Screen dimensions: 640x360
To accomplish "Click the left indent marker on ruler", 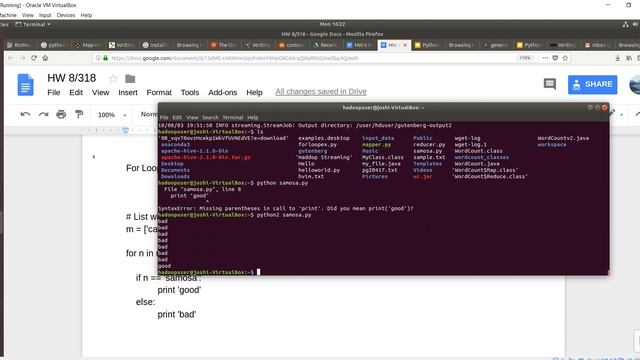I will click(x=126, y=131).
